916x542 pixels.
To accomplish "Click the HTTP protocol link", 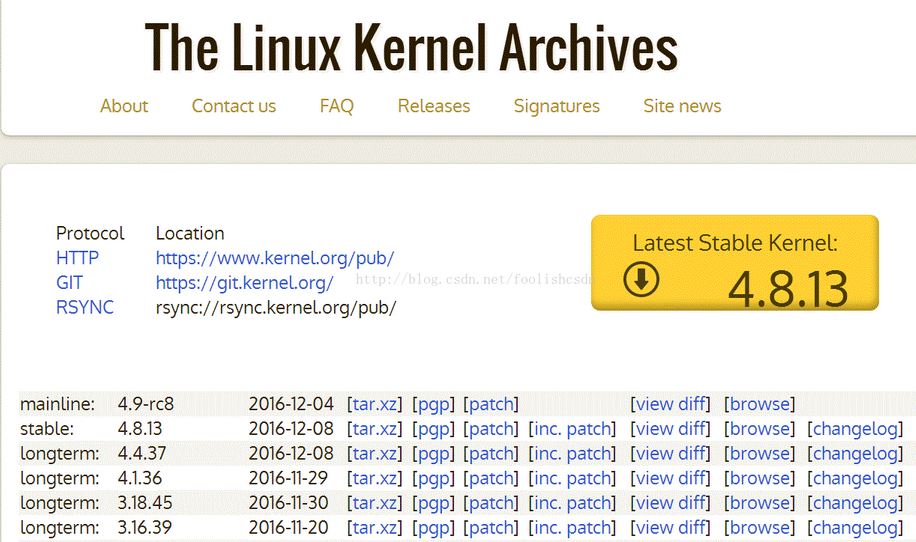I will [77, 258].
